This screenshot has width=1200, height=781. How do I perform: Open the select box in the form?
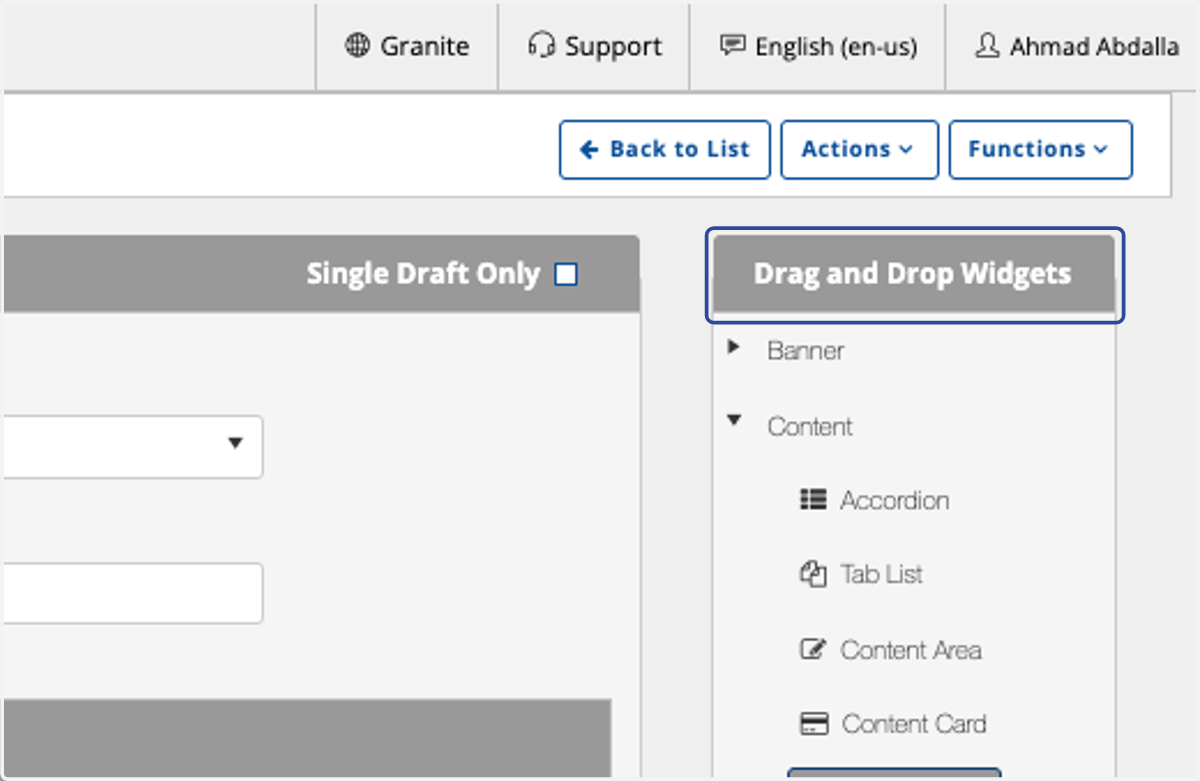point(132,447)
